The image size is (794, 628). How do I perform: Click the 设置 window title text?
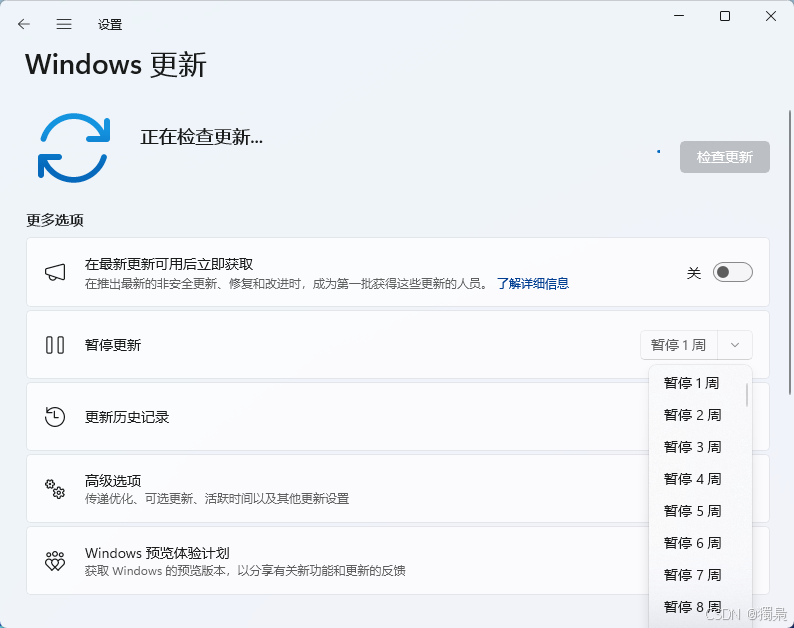point(110,24)
